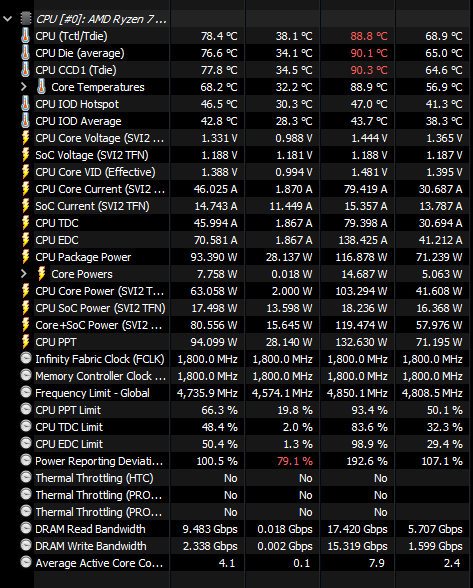Click round icon next to DRAM Write Bandwidth
The height and width of the screenshot is (588, 473).
(26, 545)
